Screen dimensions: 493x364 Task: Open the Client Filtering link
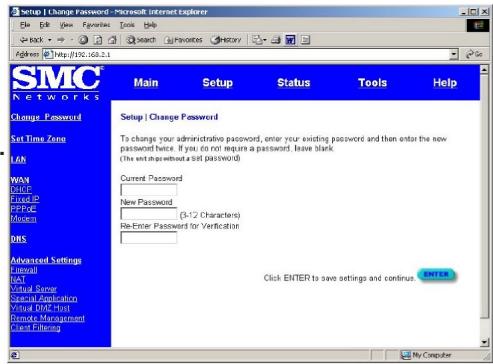[36, 328]
